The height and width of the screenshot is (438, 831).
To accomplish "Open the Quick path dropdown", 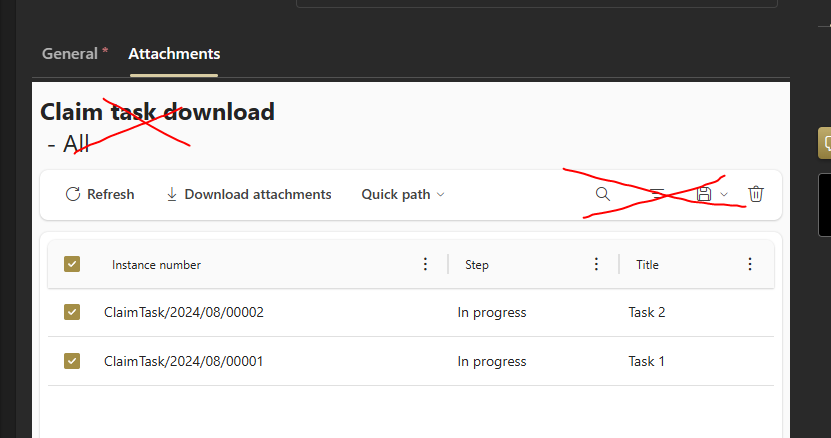I will [403, 194].
